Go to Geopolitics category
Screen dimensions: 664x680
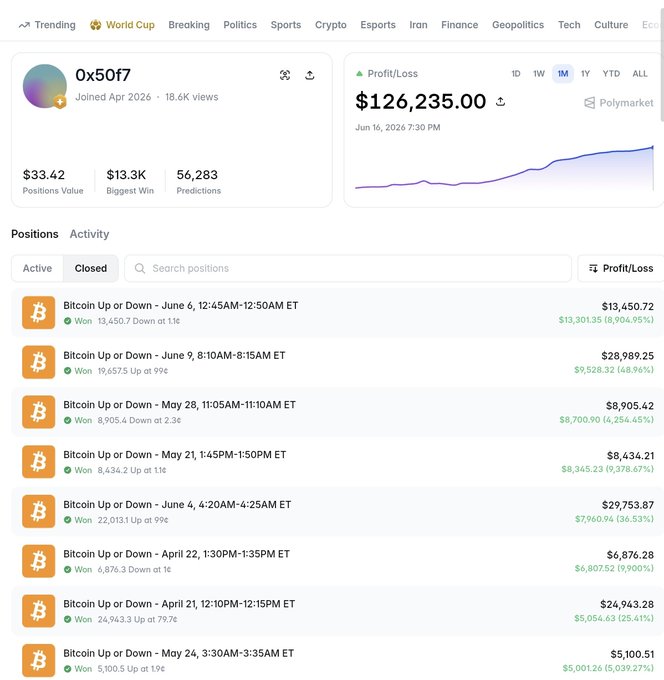(x=518, y=25)
